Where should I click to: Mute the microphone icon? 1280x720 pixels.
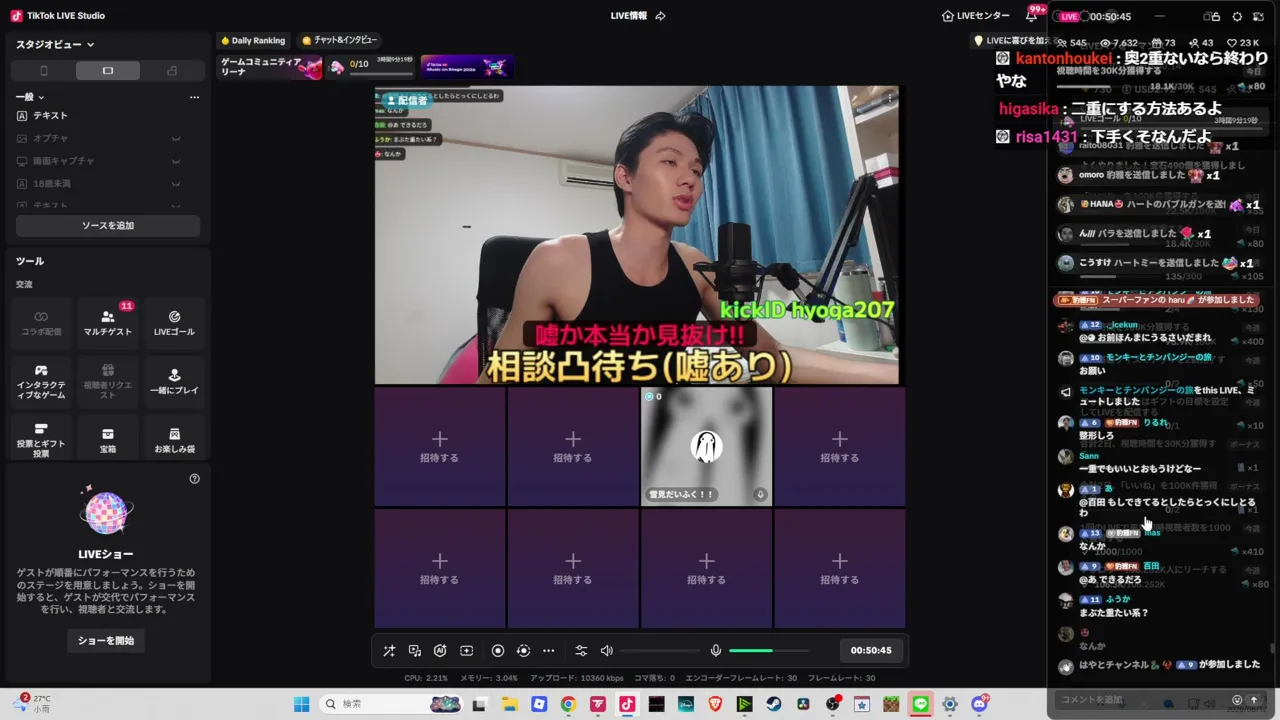716,650
